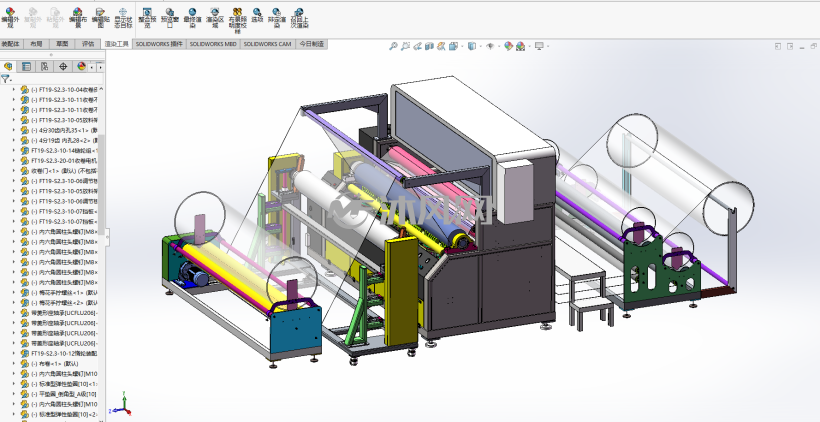This screenshot has height=422, width=820.
Task: Open 排定渲染 schedule render
Action: (x=277, y=17)
